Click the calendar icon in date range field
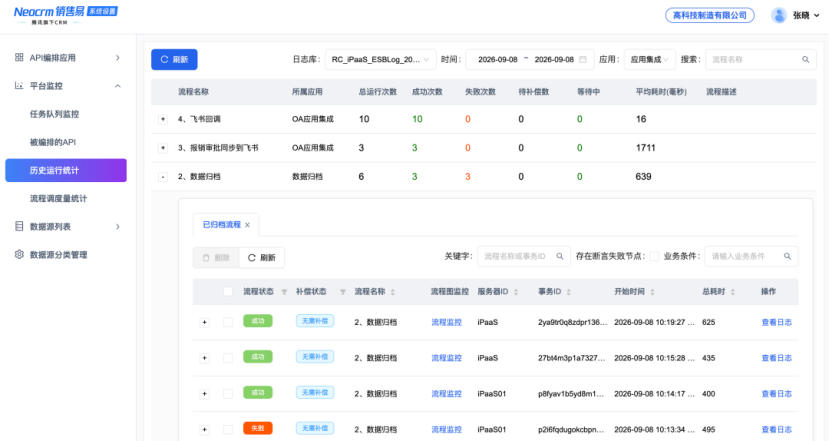 pyautogui.click(x=583, y=59)
